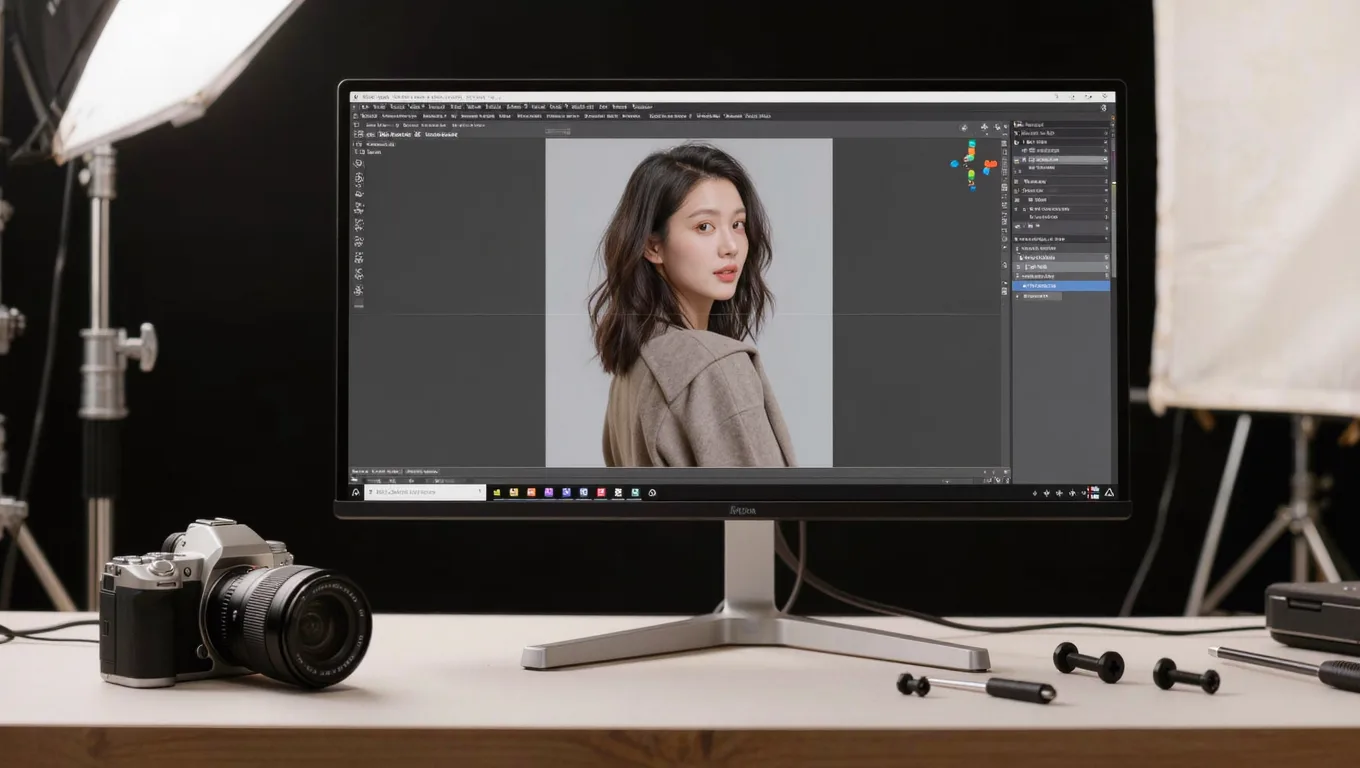Click the teal handle atop the viewport gizmo
Screen dimensions: 1360x768
[972, 144]
